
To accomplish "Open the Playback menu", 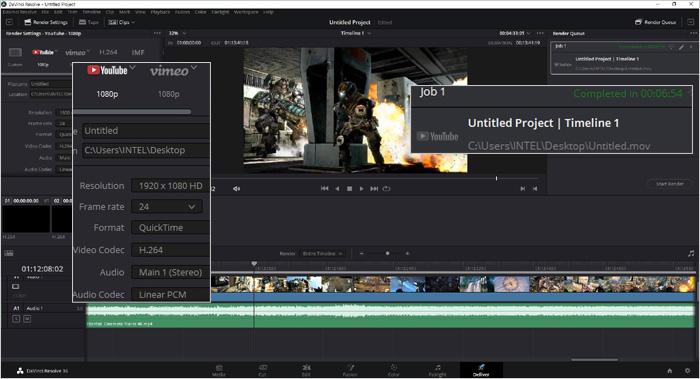I will pyautogui.click(x=160, y=12).
